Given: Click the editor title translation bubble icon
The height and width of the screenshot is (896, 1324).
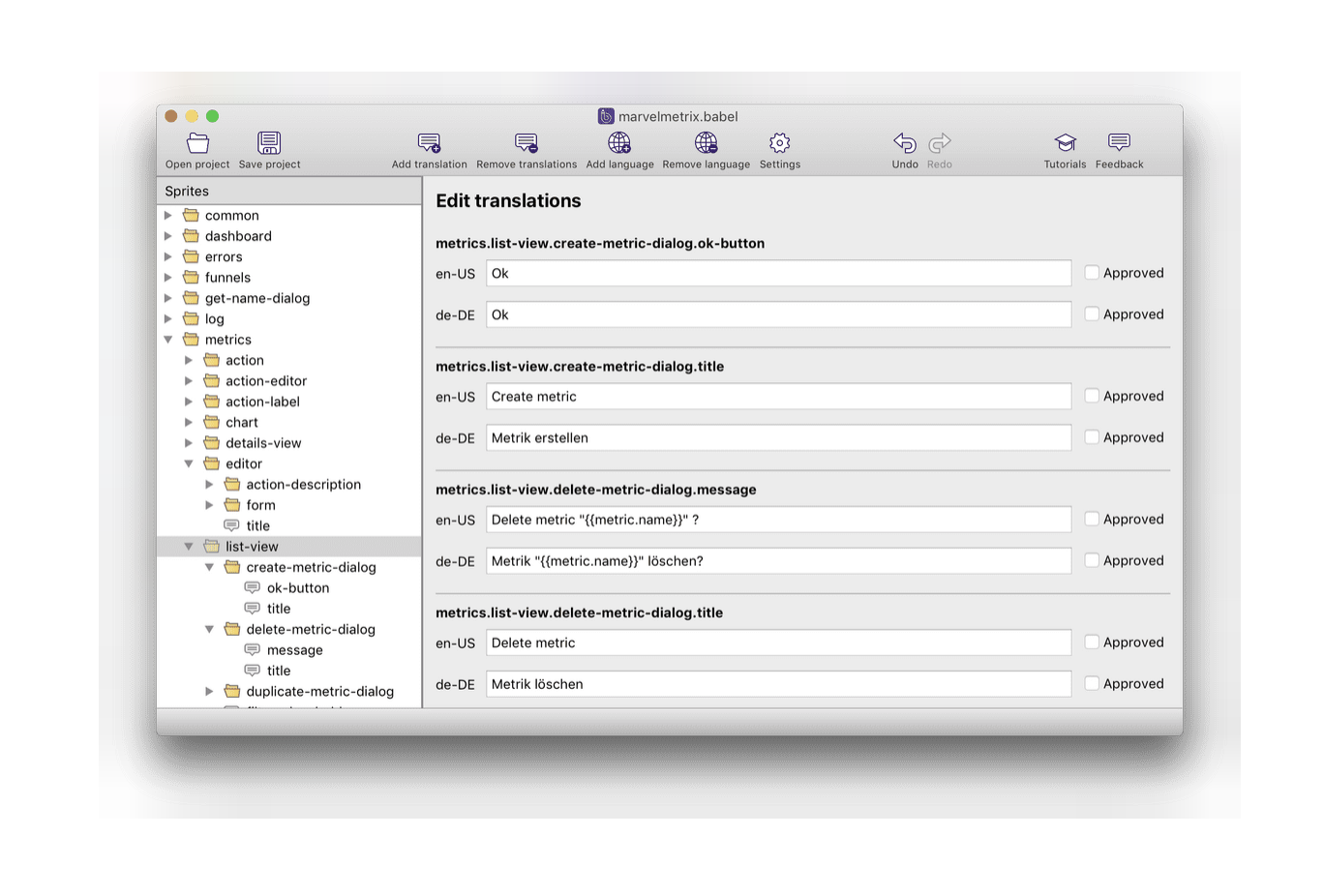Looking at the screenshot, I should (231, 525).
